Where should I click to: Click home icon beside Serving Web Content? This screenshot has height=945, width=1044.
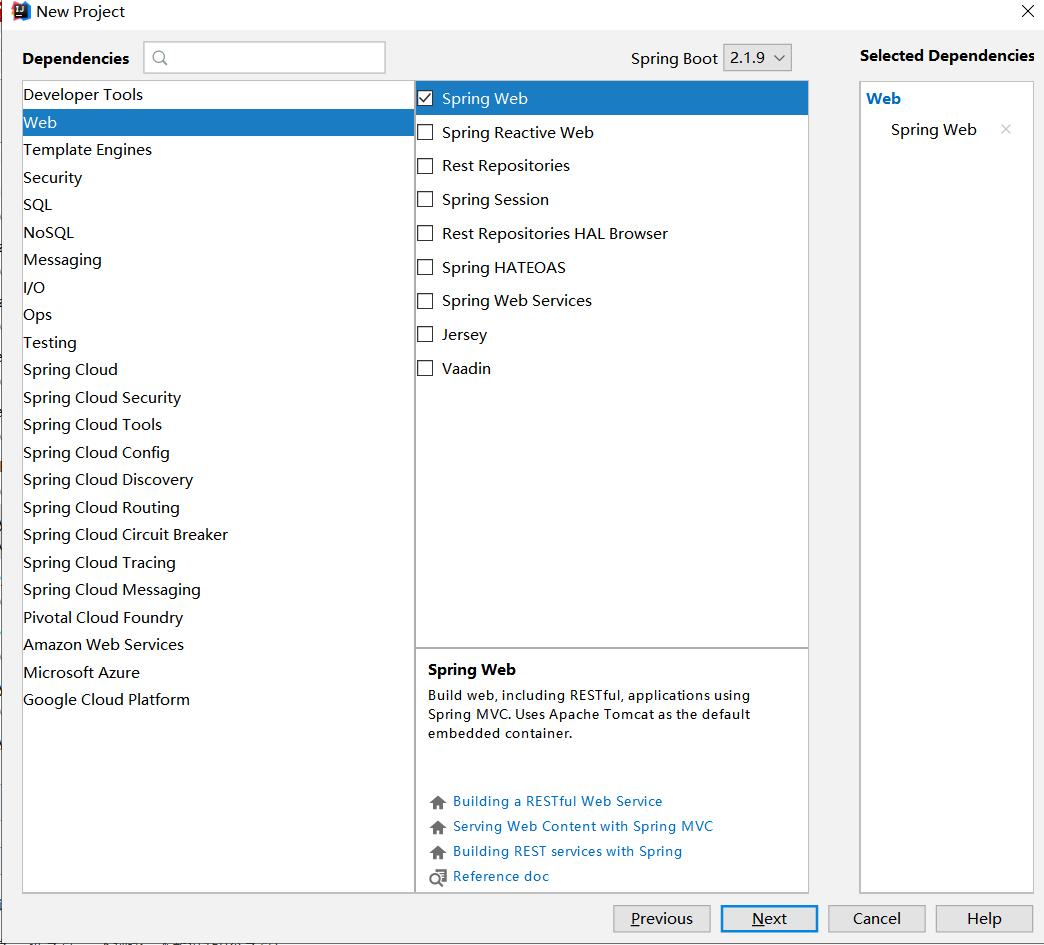coord(437,827)
